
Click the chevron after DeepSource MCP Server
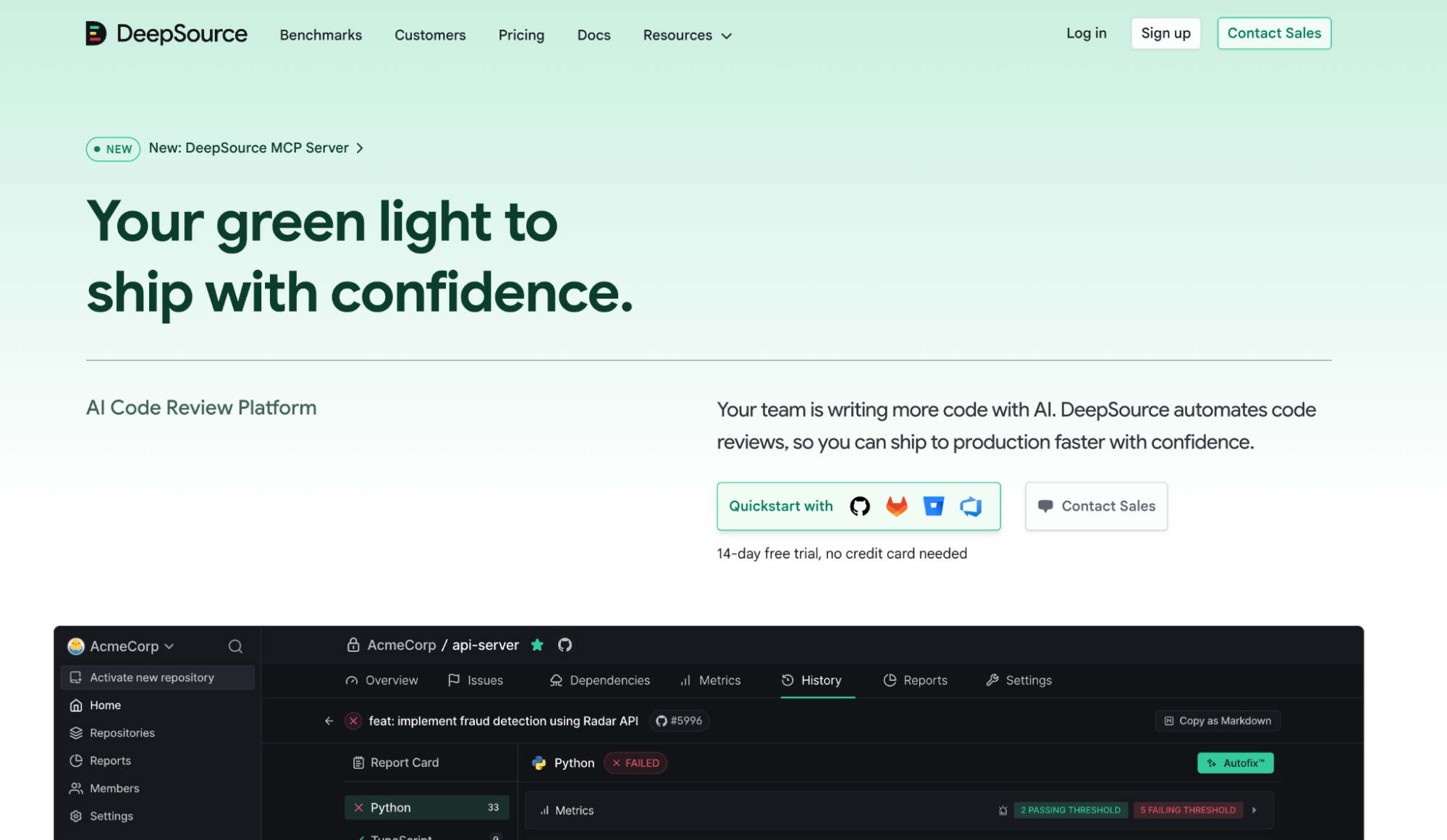[360, 148]
